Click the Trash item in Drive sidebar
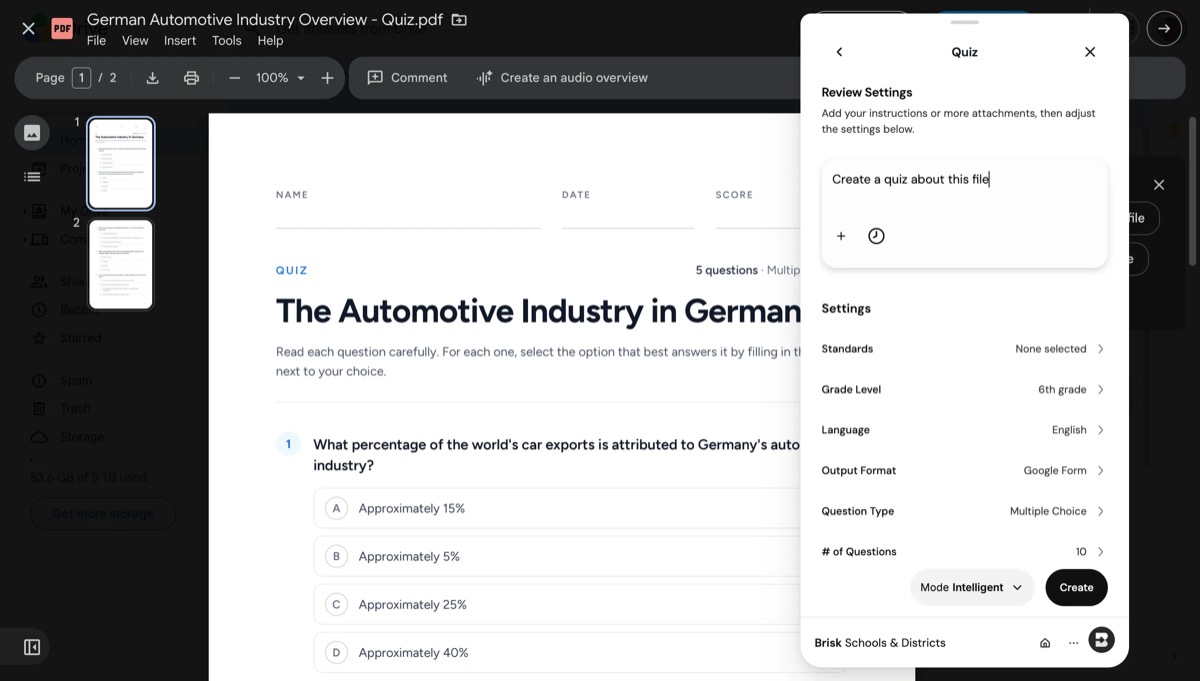The image size is (1200, 681). click(75, 409)
